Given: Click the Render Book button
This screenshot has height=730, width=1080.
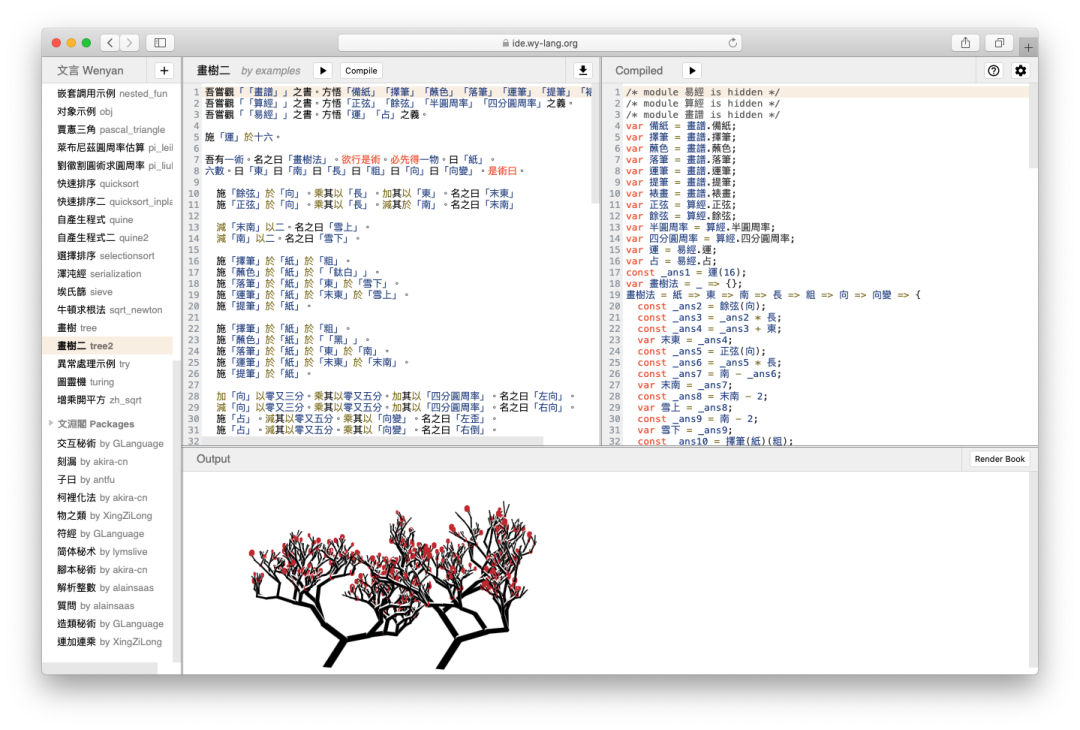Looking at the screenshot, I should click(x=999, y=459).
